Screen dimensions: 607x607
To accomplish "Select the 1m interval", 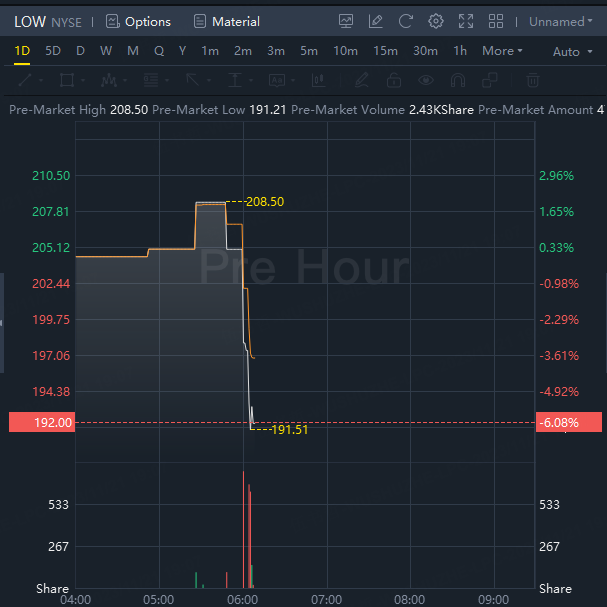I will click(x=210, y=51).
